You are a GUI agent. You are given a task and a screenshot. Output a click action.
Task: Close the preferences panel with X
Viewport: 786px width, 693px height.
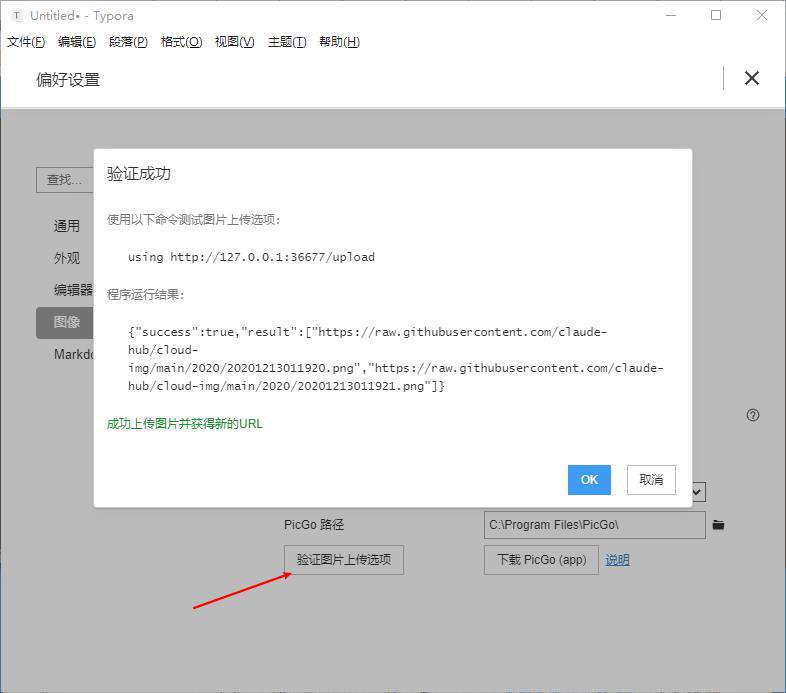point(751,78)
